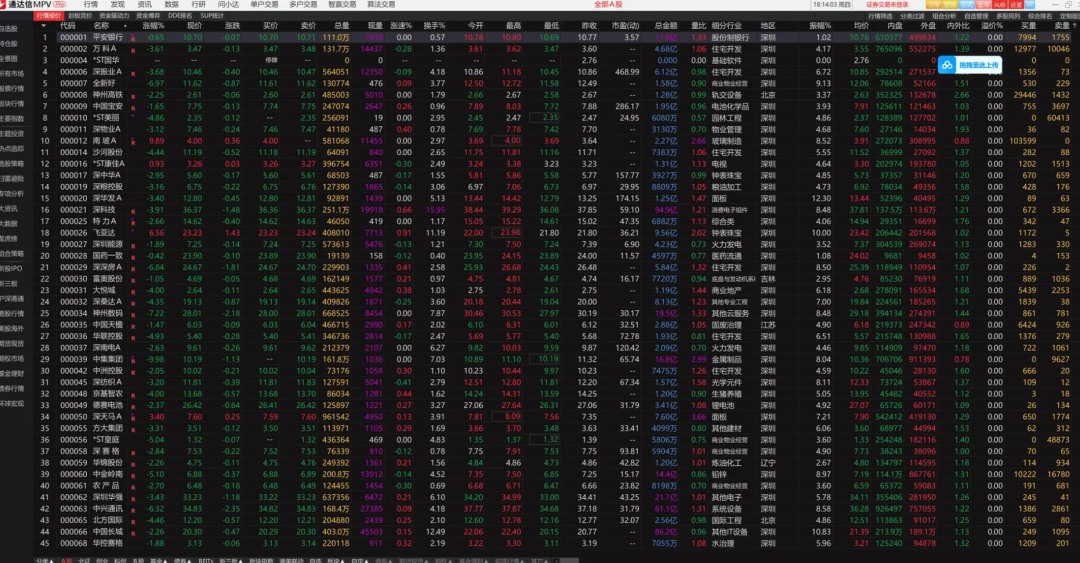Expand the 债券 bottom tab menu

(x=183, y=560)
